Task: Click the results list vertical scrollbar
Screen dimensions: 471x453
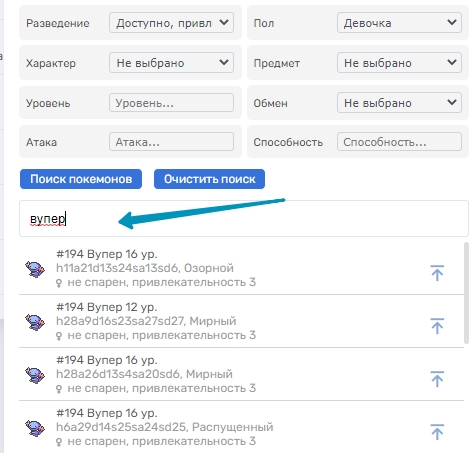Action: click(x=466, y=293)
